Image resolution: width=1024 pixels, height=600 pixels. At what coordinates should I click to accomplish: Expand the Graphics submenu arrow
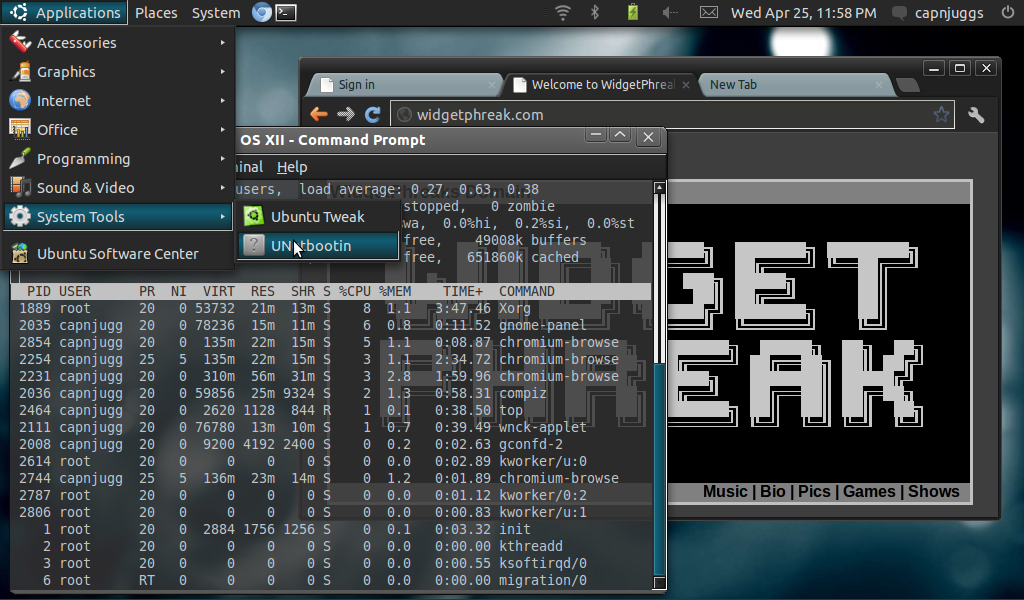point(223,71)
